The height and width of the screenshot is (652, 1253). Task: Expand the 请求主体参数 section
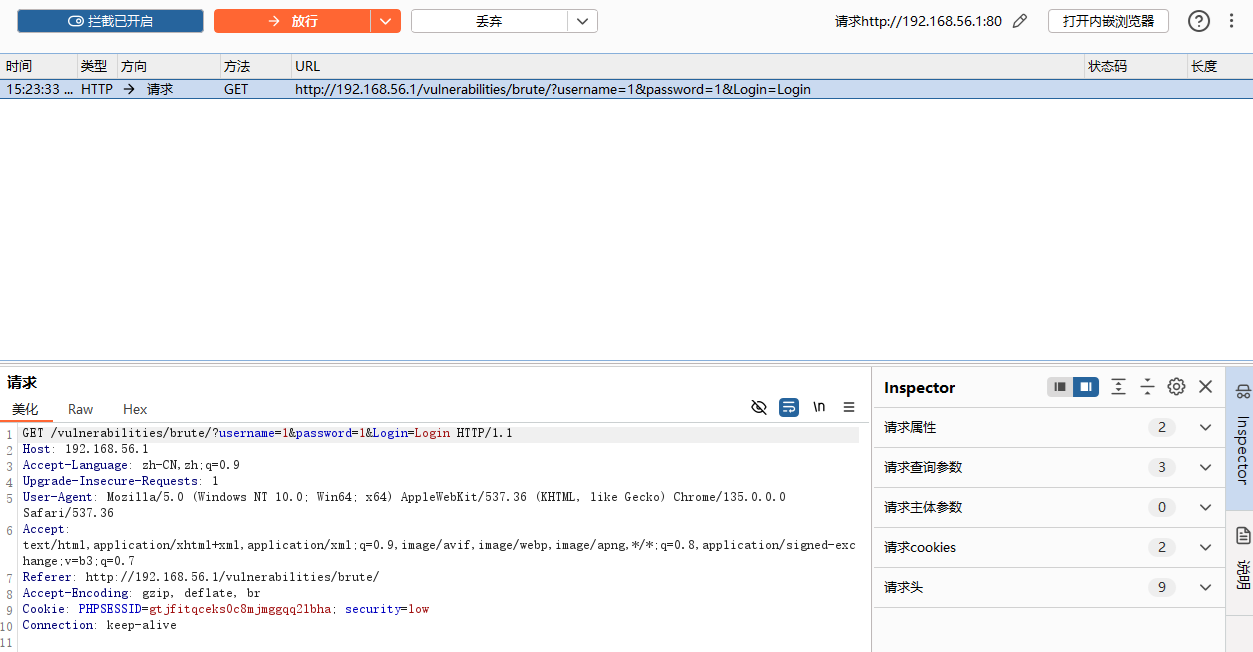pyautogui.click(x=1049, y=507)
